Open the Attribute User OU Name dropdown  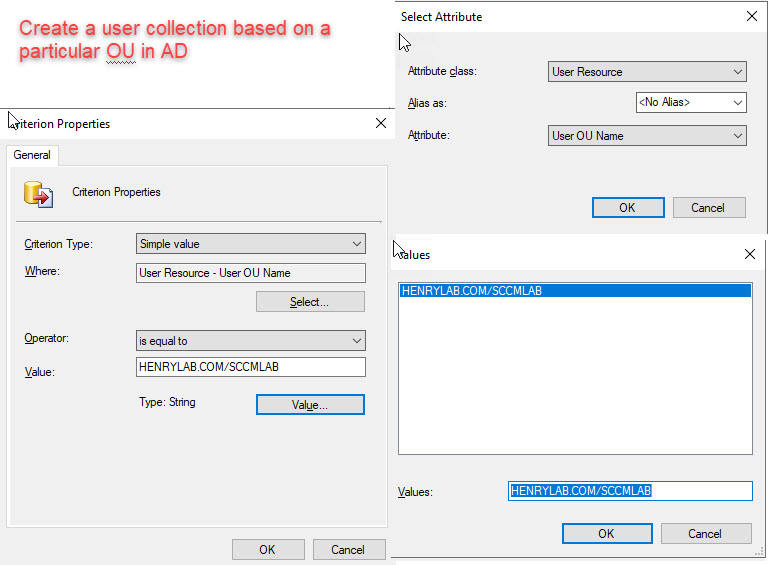648,136
